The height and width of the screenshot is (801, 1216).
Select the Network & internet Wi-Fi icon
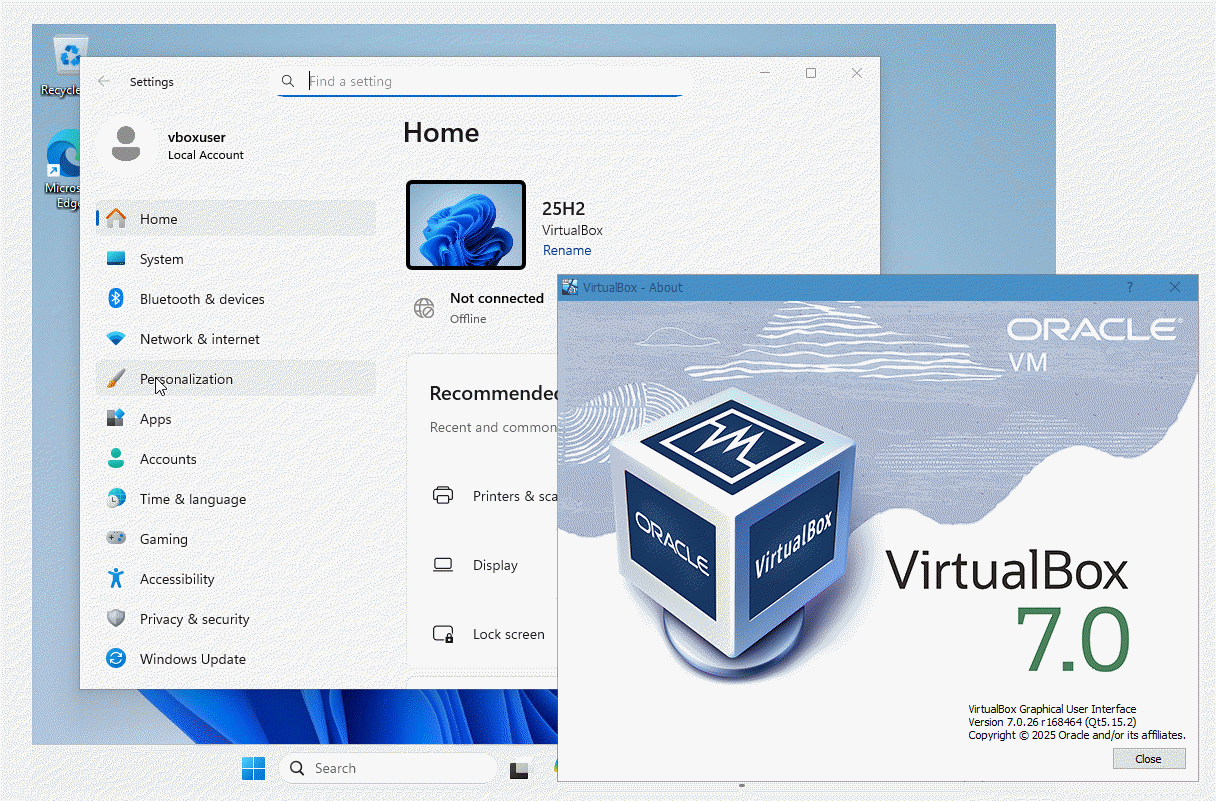pyautogui.click(x=116, y=339)
